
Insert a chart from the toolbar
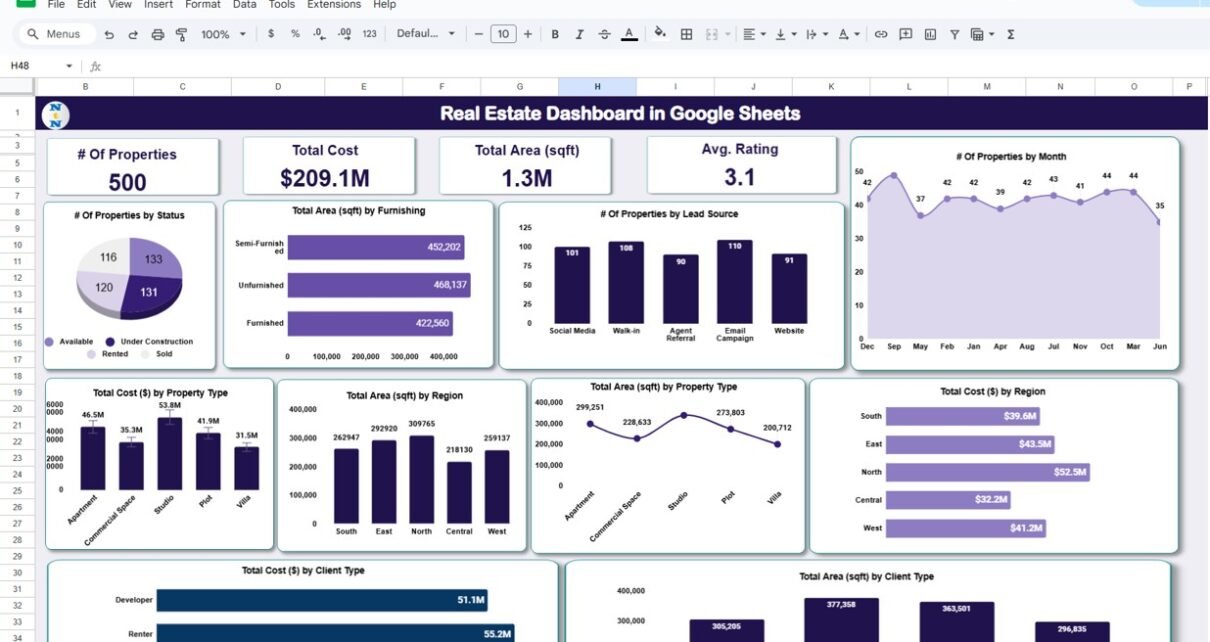930,34
